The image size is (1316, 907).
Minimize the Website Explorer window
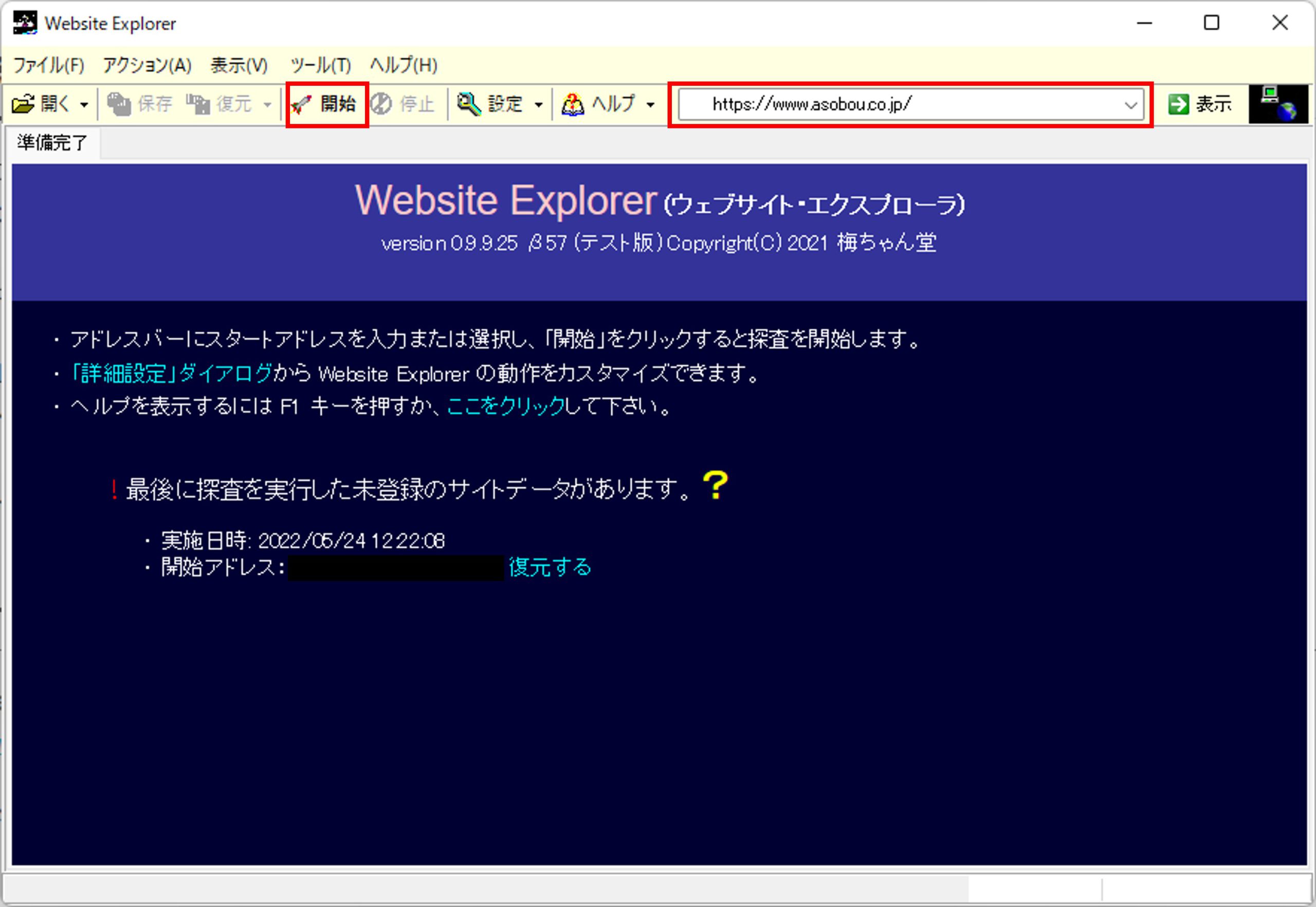pyautogui.click(x=1144, y=23)
